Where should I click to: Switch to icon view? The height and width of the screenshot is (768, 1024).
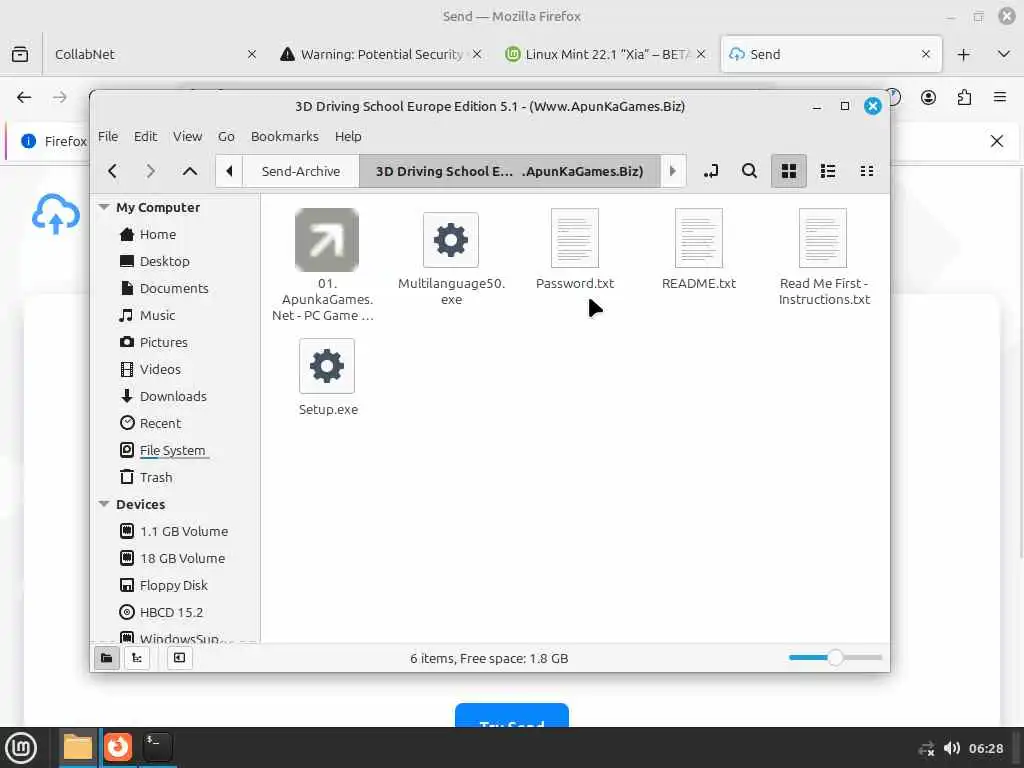click(x=789, y=171)
